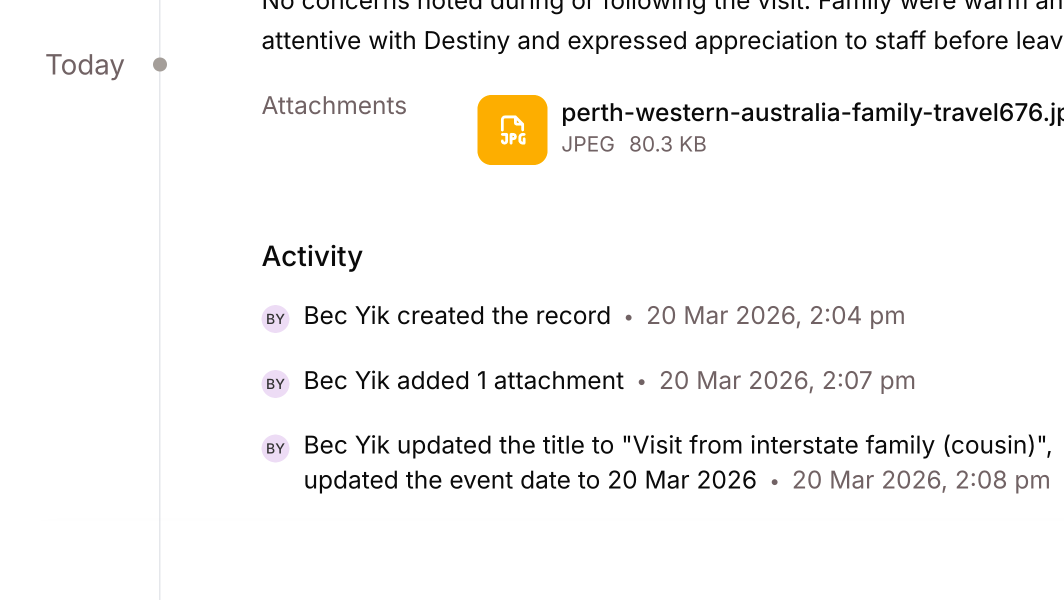Select the Today timeline dot marker

tap(160, 65)
